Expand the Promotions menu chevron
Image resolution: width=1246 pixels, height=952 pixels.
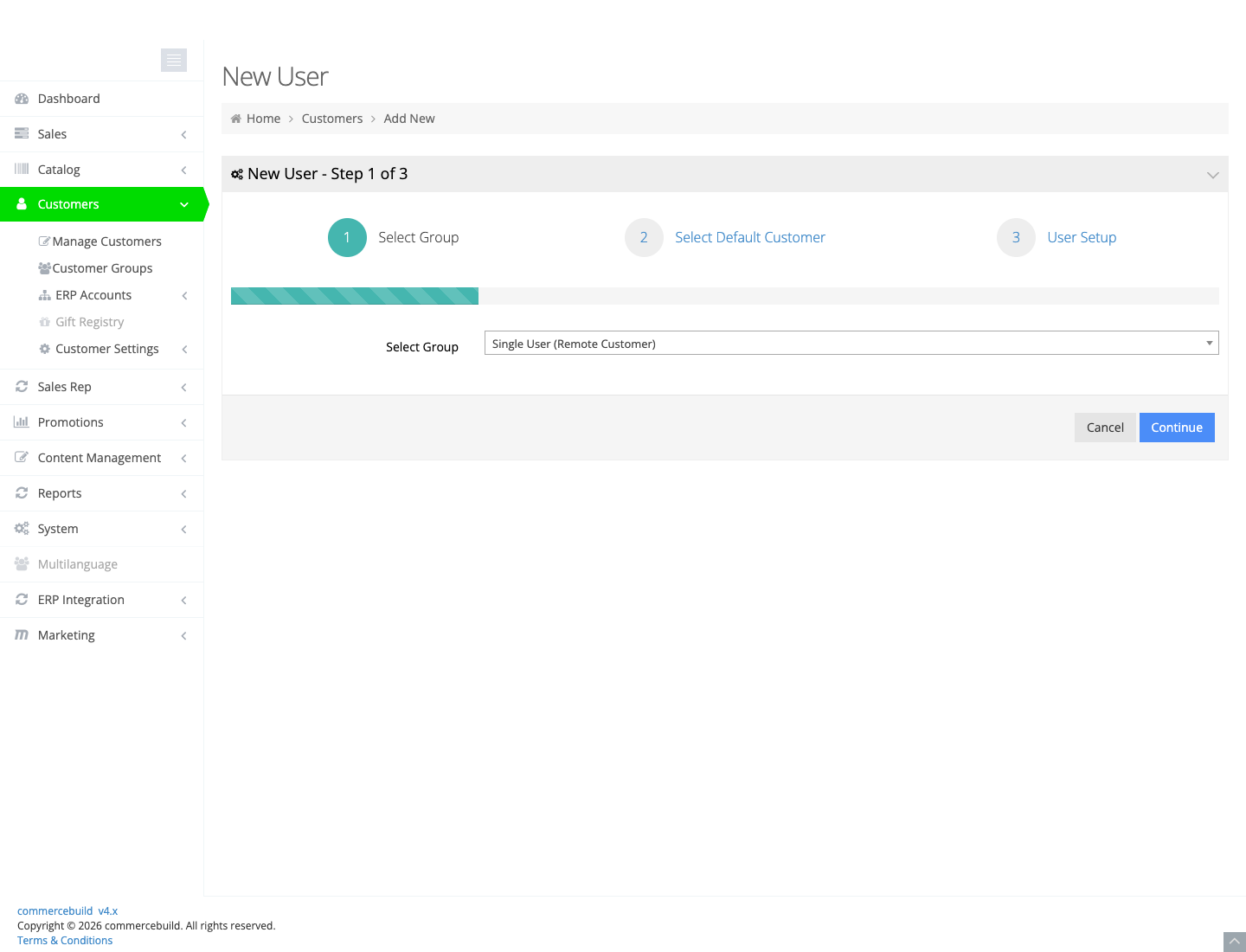(183, 423)
